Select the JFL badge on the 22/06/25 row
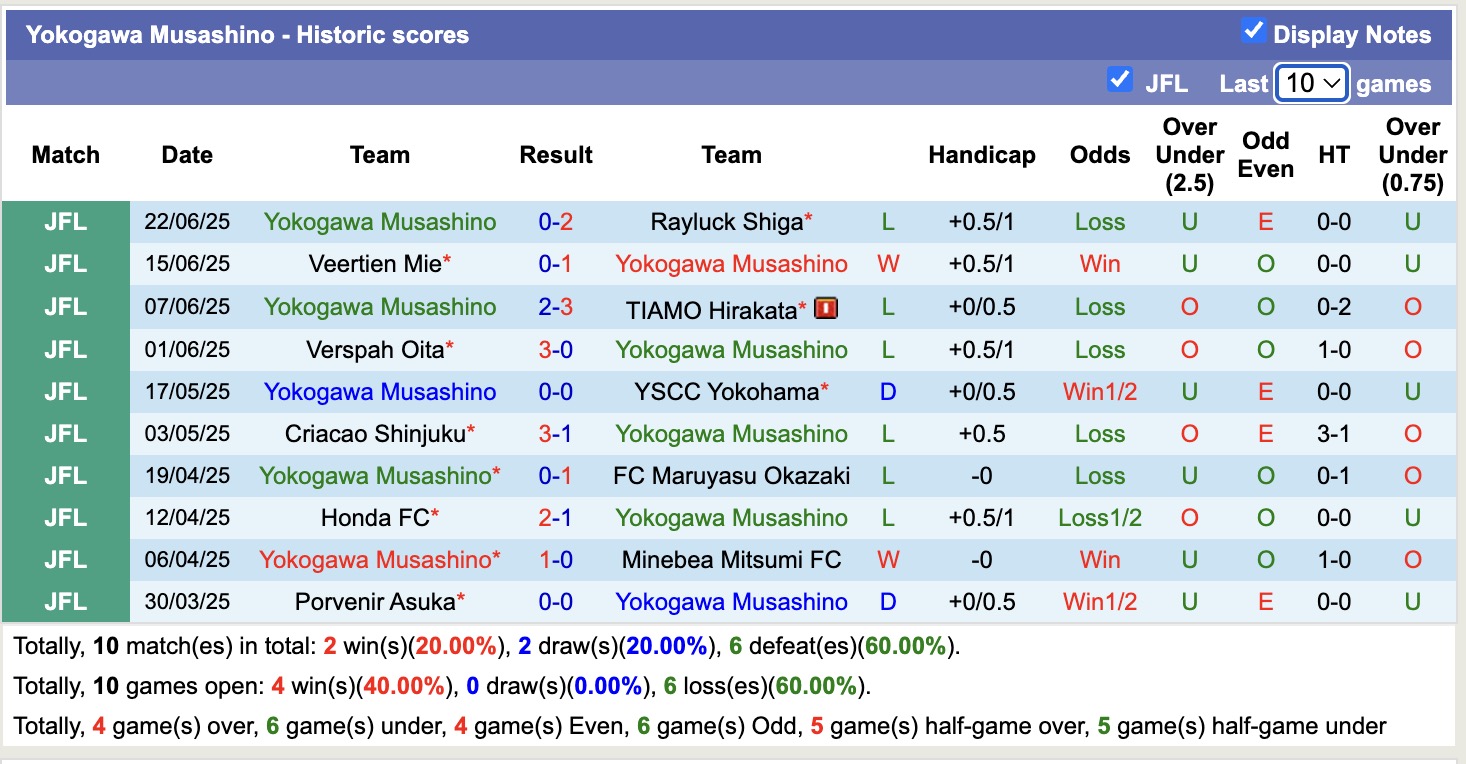 coord(64,222)
